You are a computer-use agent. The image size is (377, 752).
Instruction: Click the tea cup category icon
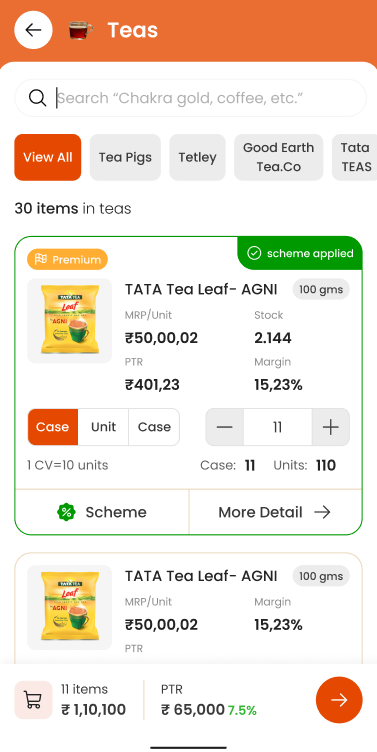click(81, 30)
